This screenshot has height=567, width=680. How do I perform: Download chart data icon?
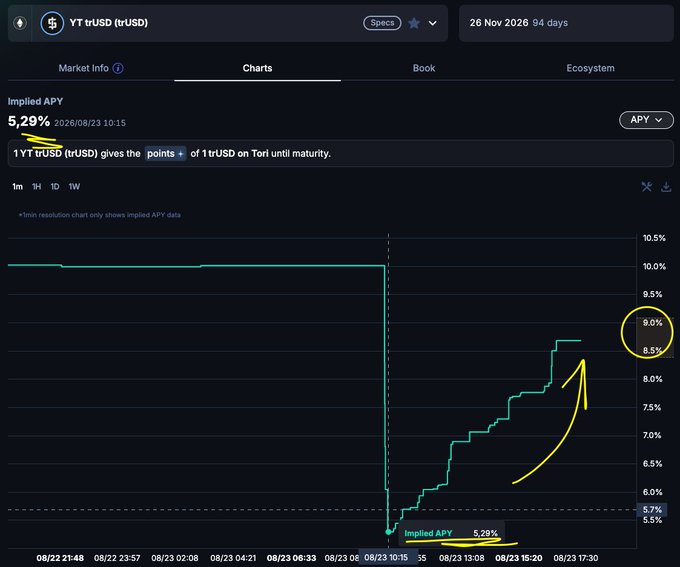coord(666,187)
